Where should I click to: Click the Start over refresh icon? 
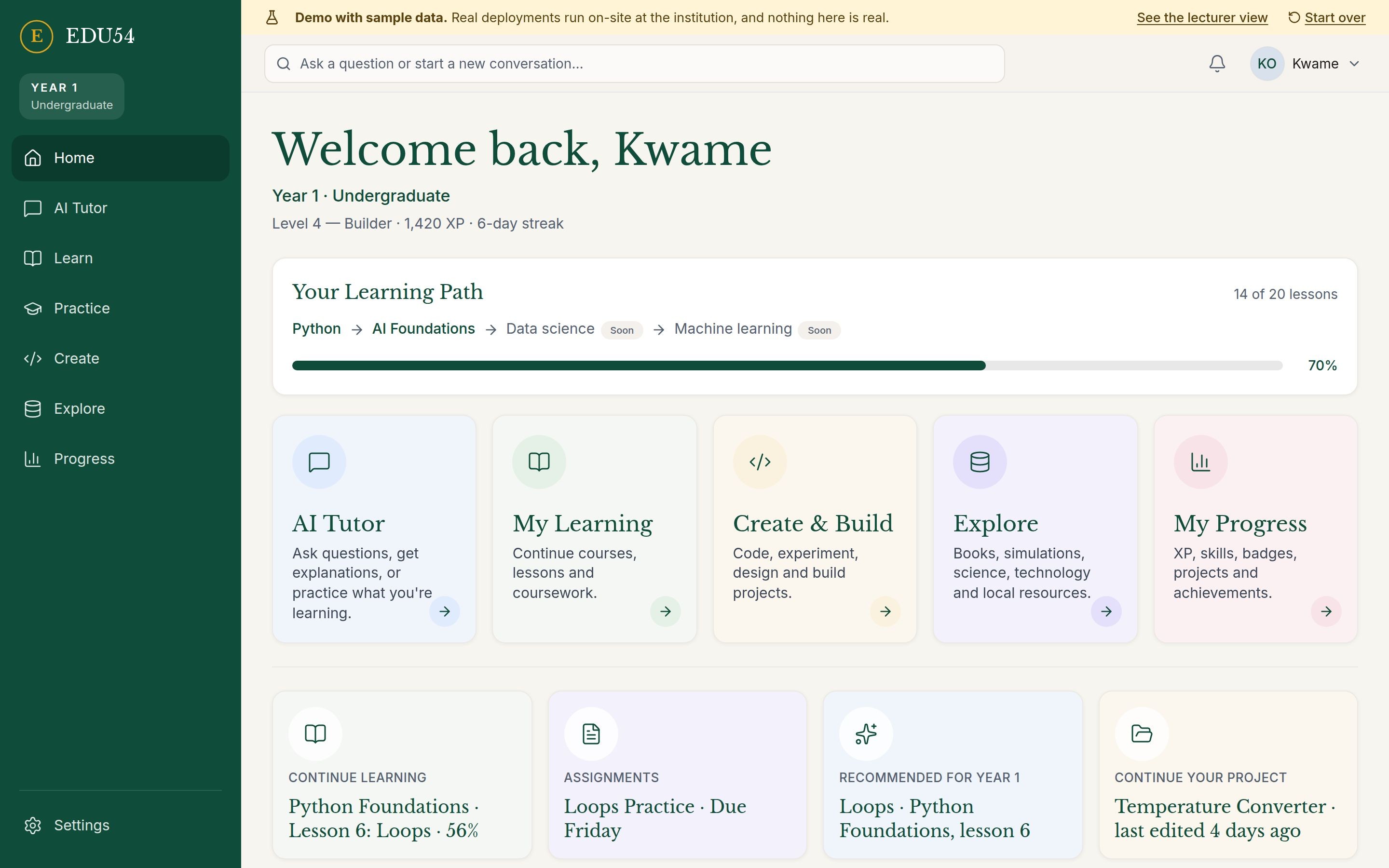(1294, 17)
